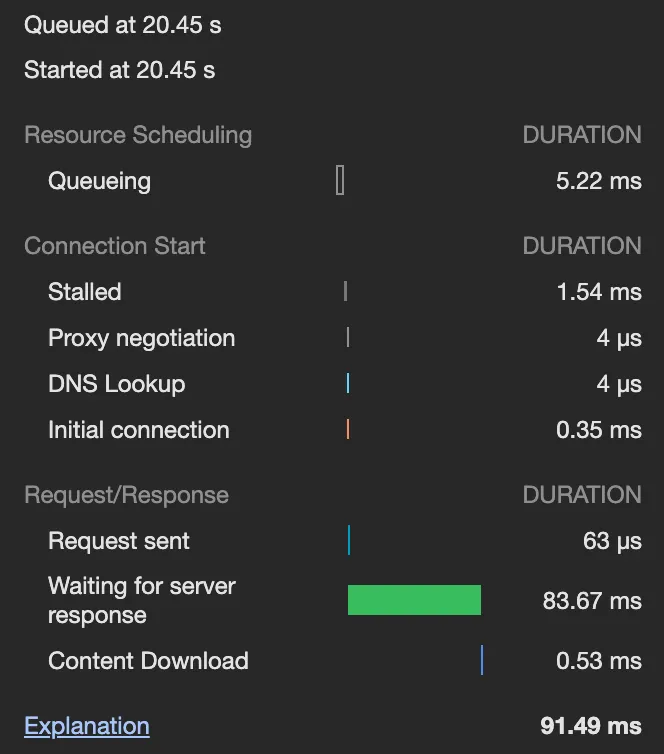Click the Queueing 5.22 ms duration
This screenshot has width=664, height=754.
599,181
